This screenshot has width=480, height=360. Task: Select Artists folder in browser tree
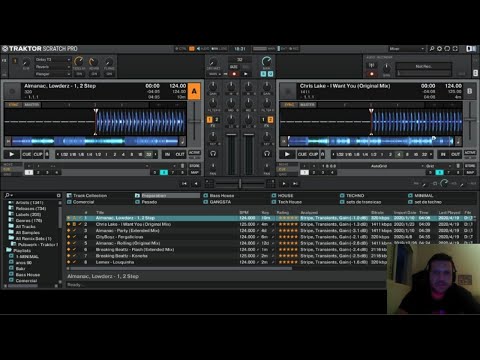pyautogui.click(x=29, y=203)
